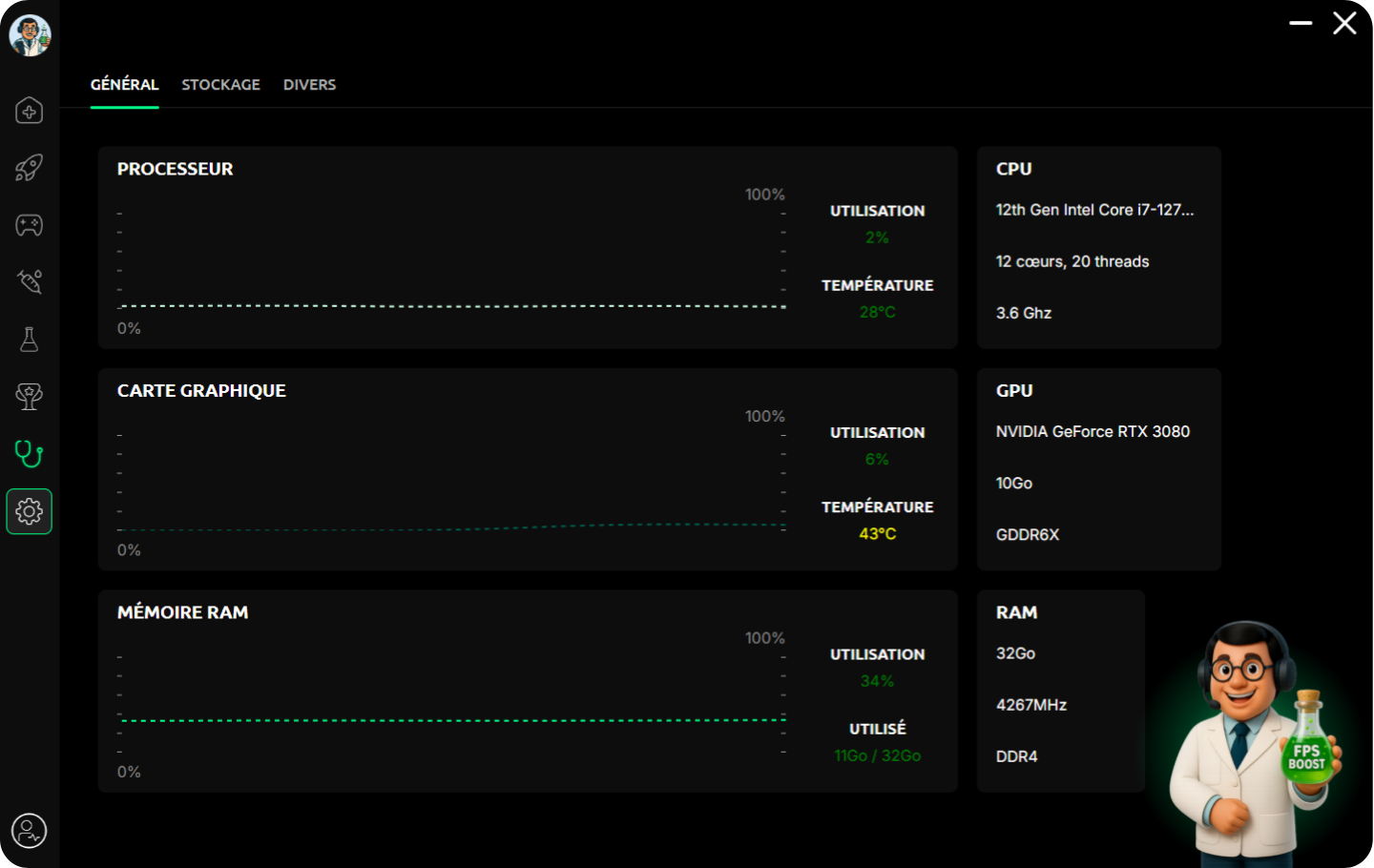Screen dimensions: 1374x868
Task: Click the DDR4 RAM type text
Action: tap(1016, 756)
